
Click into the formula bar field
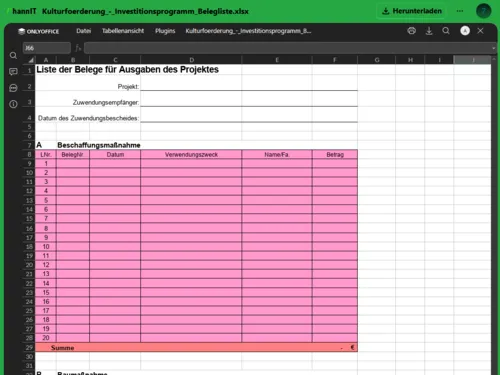[288, 48]
